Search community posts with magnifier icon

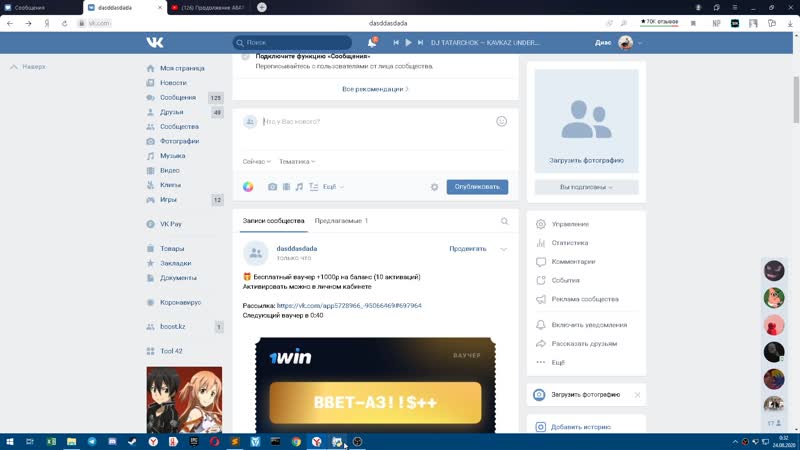[504, 221]
